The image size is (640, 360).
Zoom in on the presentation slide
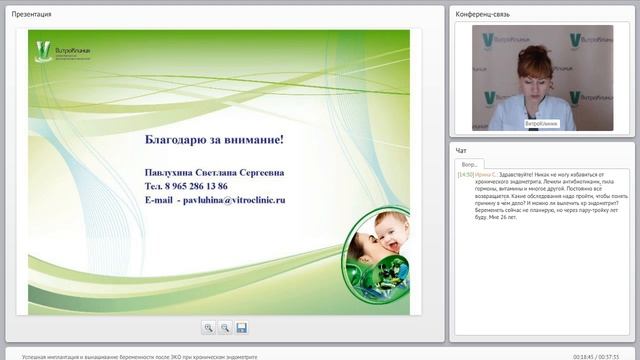(208, 328)
